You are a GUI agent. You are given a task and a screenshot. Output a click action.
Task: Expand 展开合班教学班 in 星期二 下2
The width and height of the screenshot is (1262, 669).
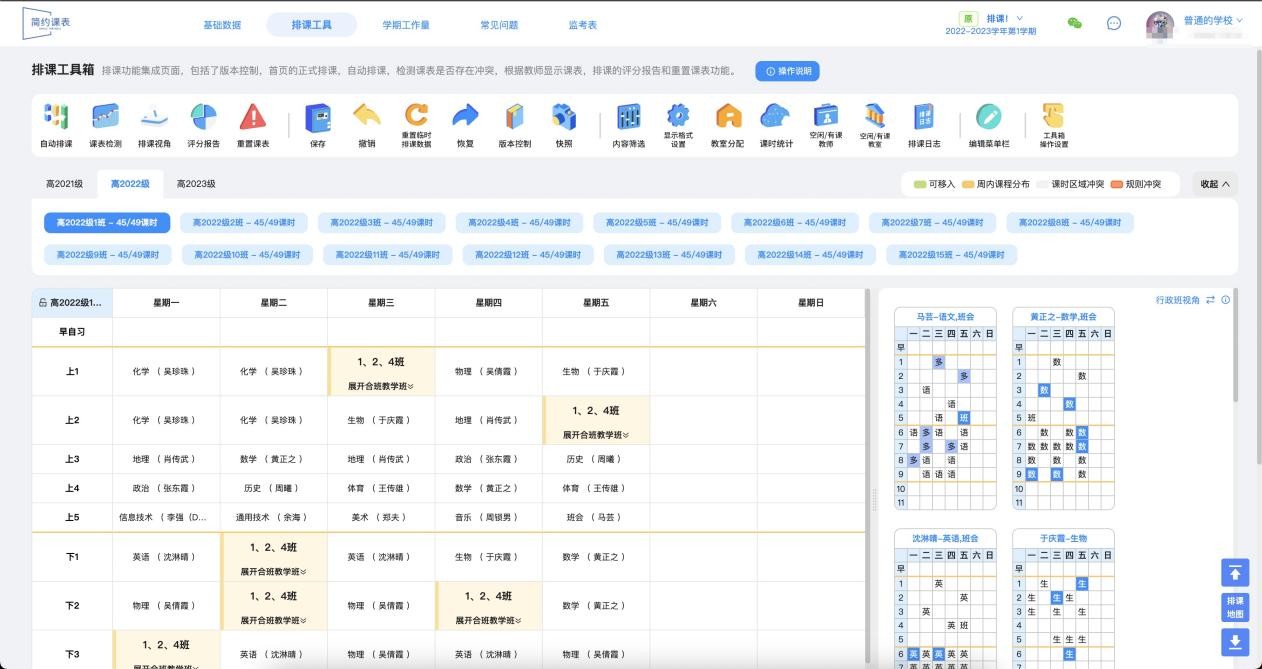click(x=274, y=621)
